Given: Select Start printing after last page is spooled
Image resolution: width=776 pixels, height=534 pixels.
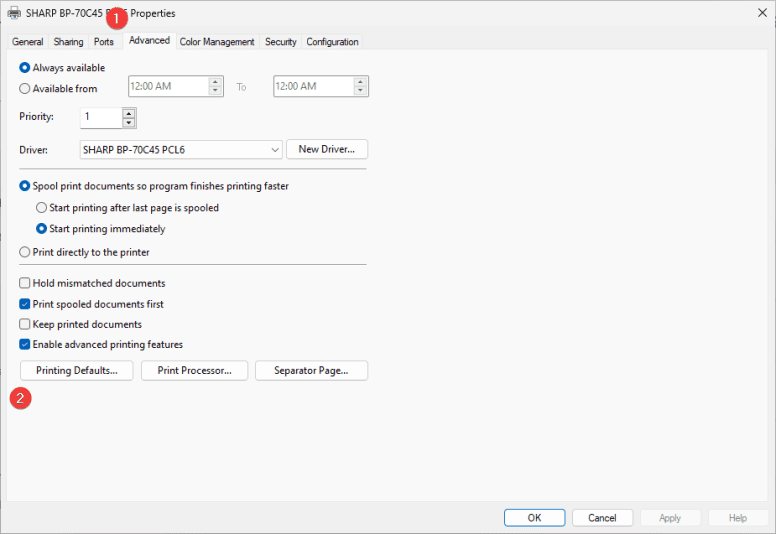Looking at the screenshot, I should click(x=41, y=208).
